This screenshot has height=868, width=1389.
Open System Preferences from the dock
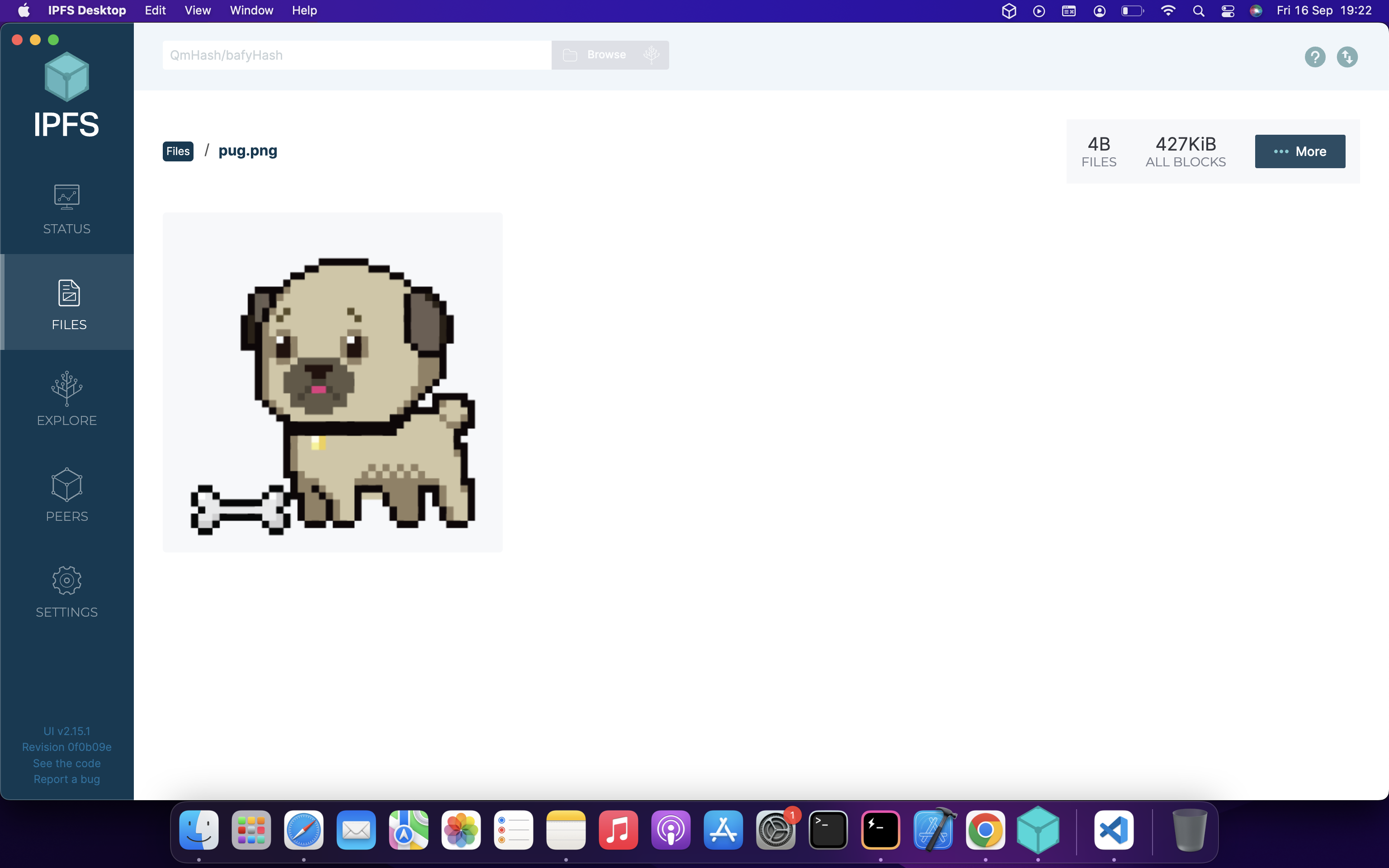click(776, 830)
